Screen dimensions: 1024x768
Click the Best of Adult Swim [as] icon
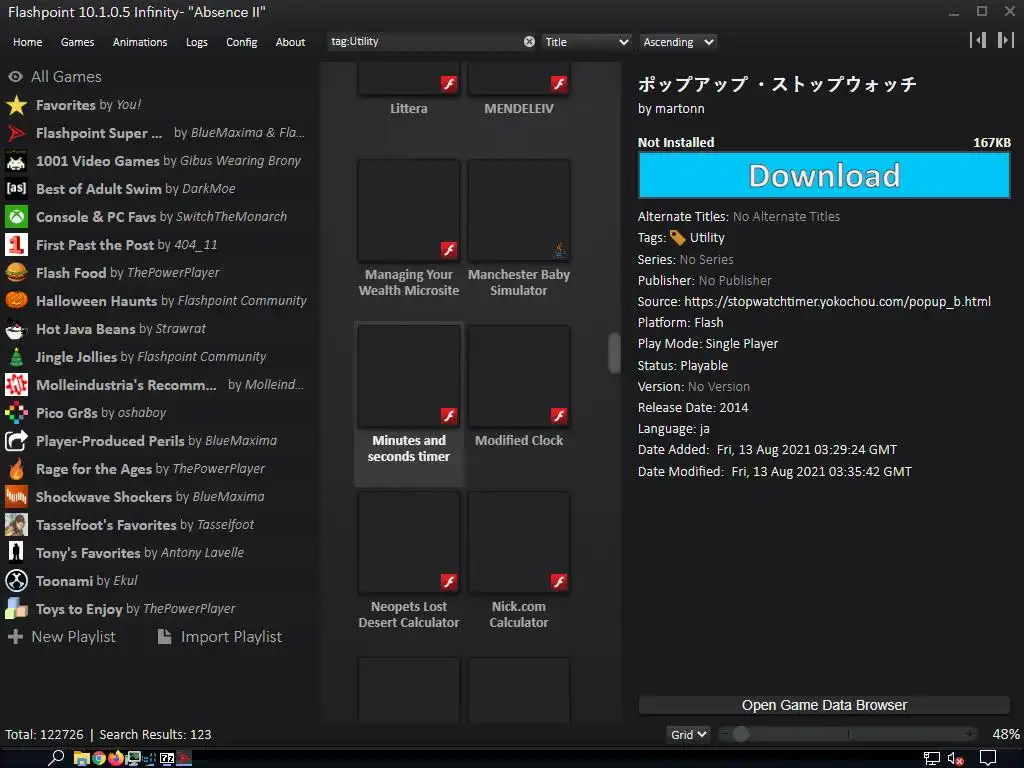point(16,189)
